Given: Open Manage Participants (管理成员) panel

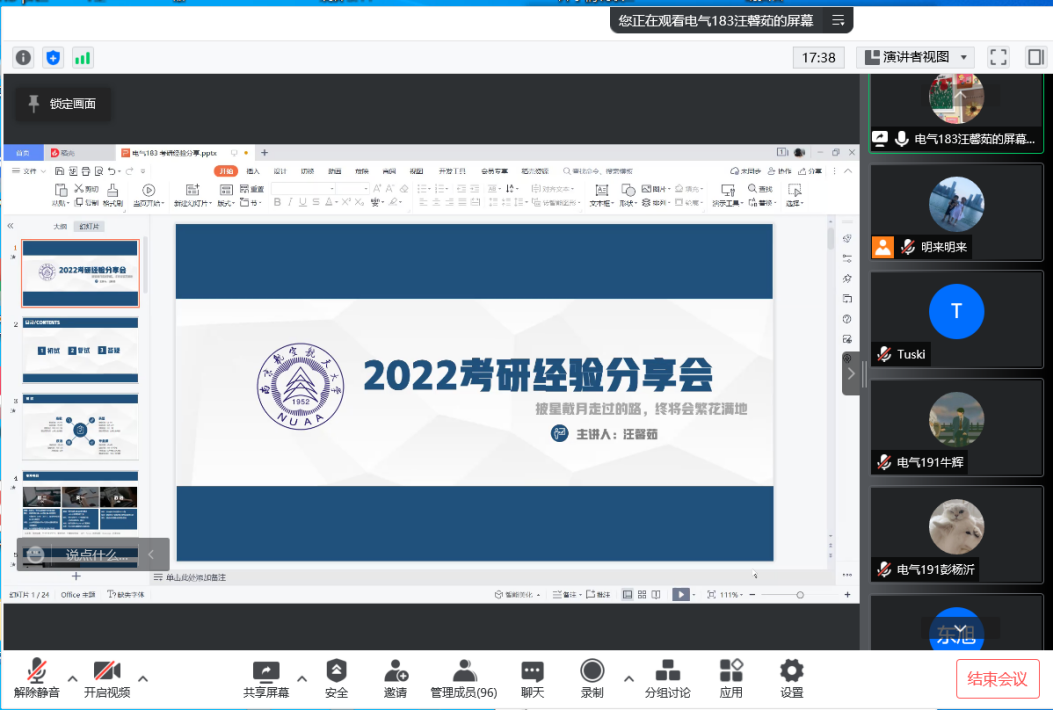Looking at the screenshot, I should (x=463, y=671).
